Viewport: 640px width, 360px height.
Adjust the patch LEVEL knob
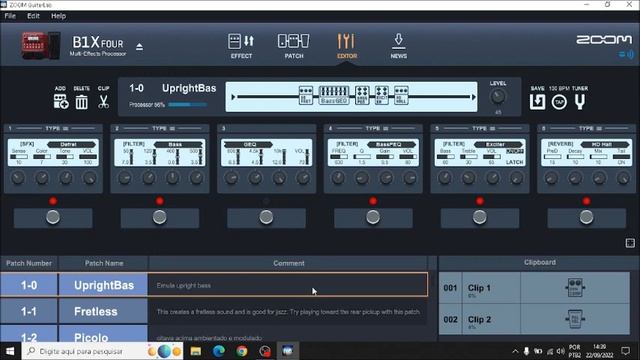point(498,97)
